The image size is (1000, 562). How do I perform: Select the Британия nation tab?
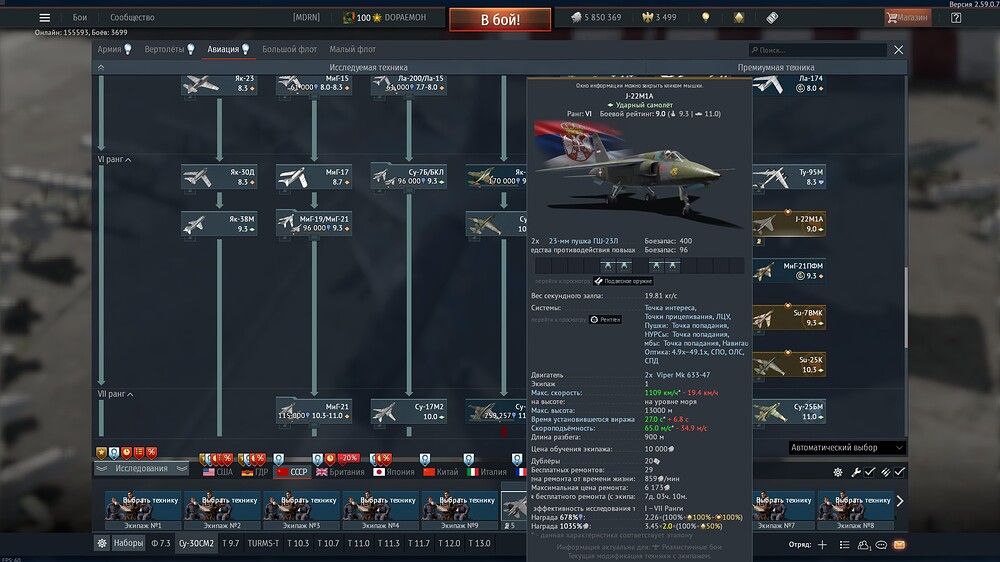tap(340, 472)
